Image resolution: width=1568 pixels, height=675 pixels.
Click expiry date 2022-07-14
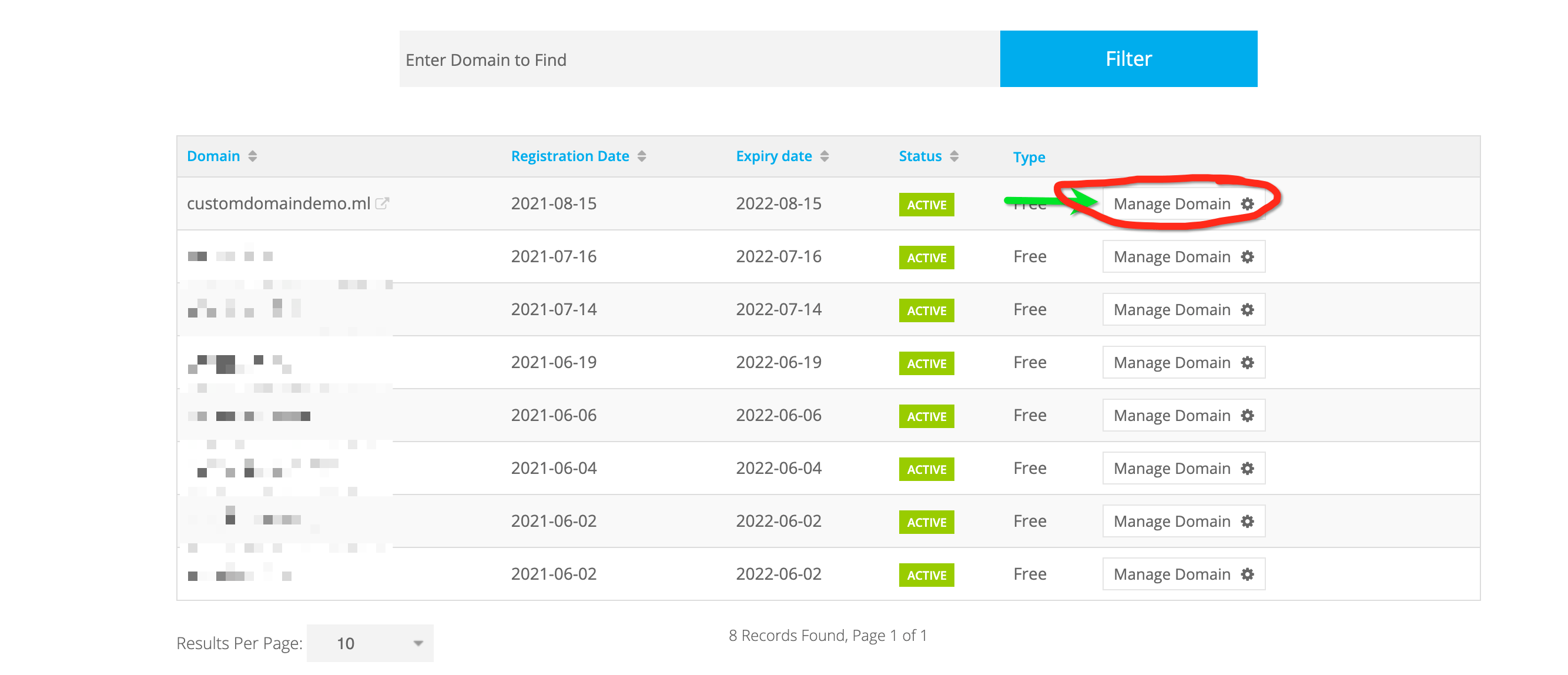coord(779,309)
